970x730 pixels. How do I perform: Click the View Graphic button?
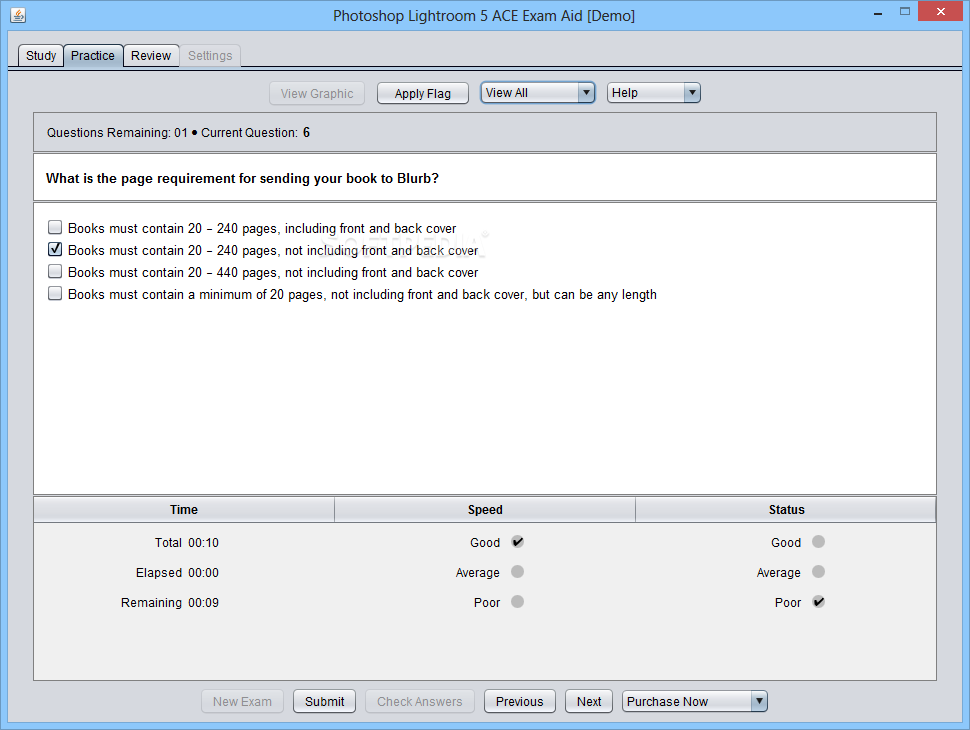tap(317, 93)
